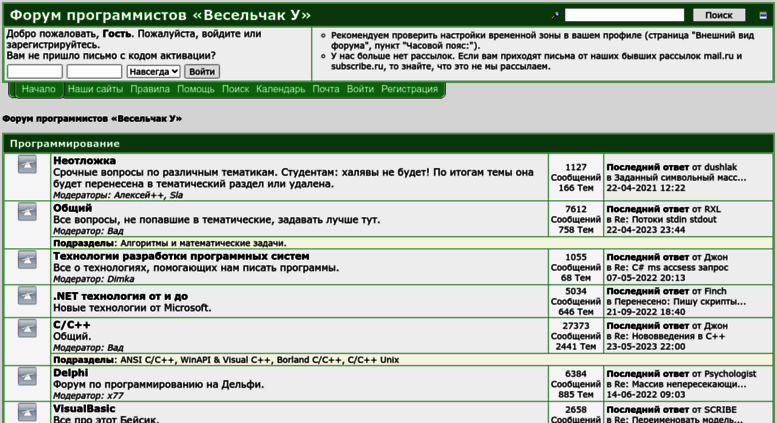The image size is (777, 423).
Task: Click the breadcrumb Форум программистов «Весельчак У»
Action: (x=92, y=119)
